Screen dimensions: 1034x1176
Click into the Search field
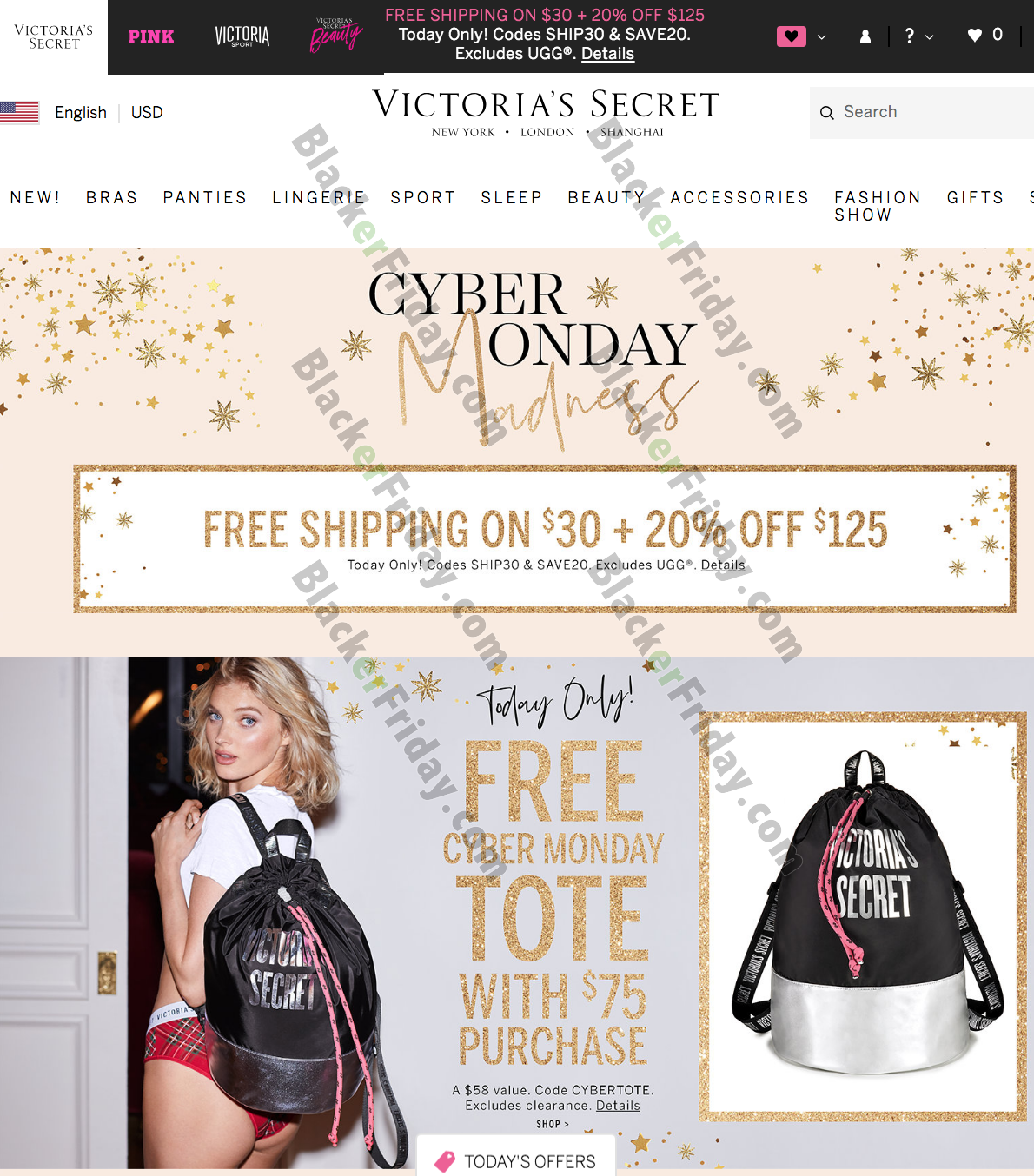coord(922,112)
